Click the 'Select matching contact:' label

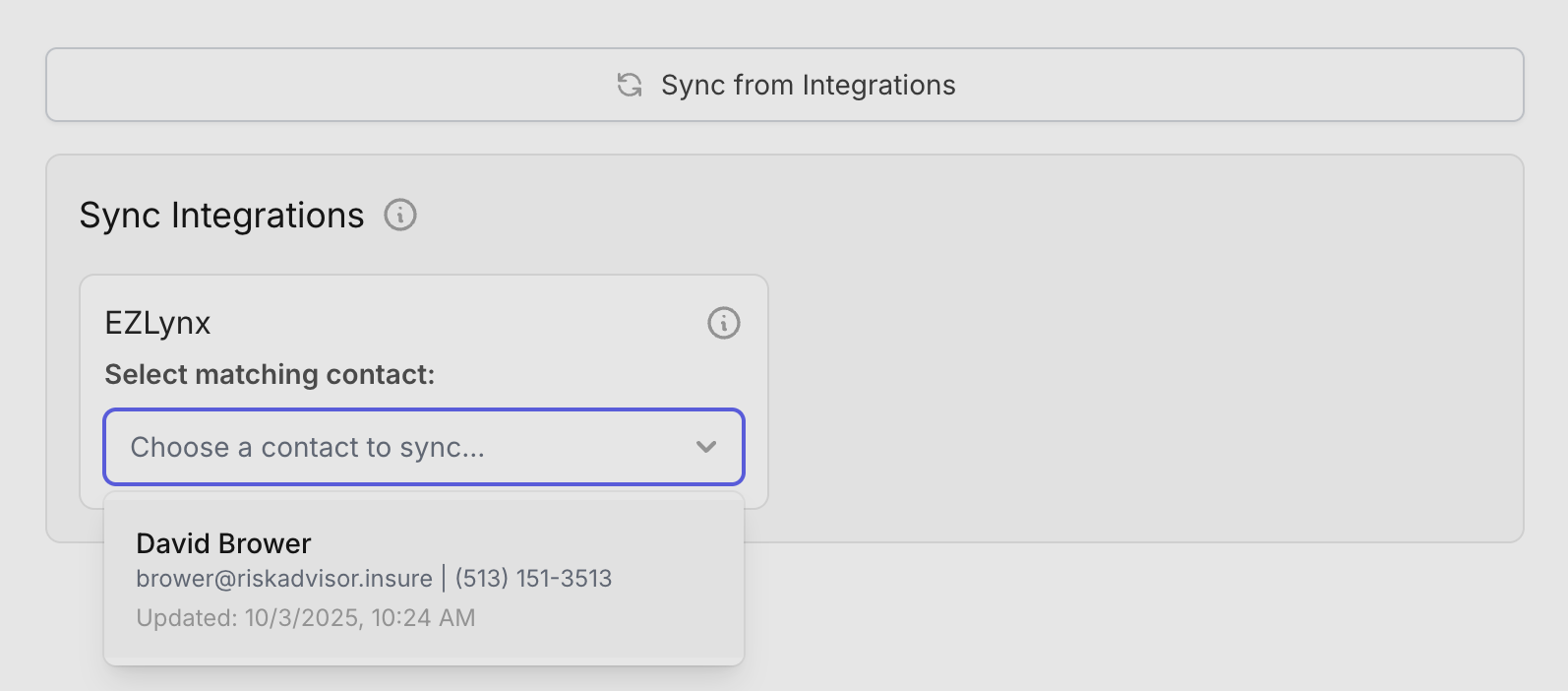click(x=270, y=375)
